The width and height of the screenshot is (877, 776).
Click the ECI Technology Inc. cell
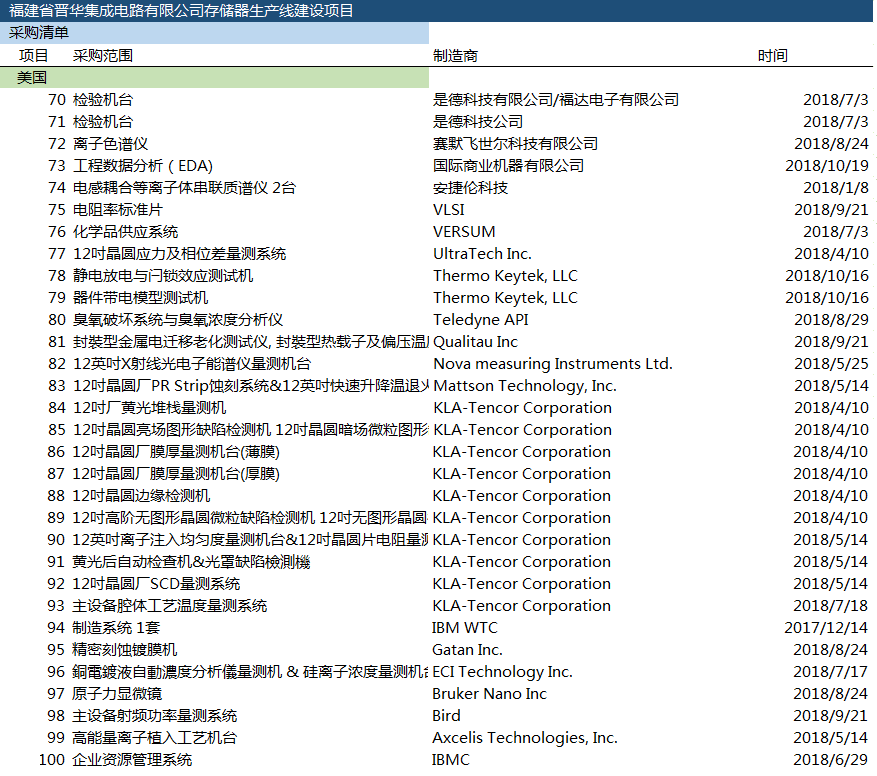(502, 671)
